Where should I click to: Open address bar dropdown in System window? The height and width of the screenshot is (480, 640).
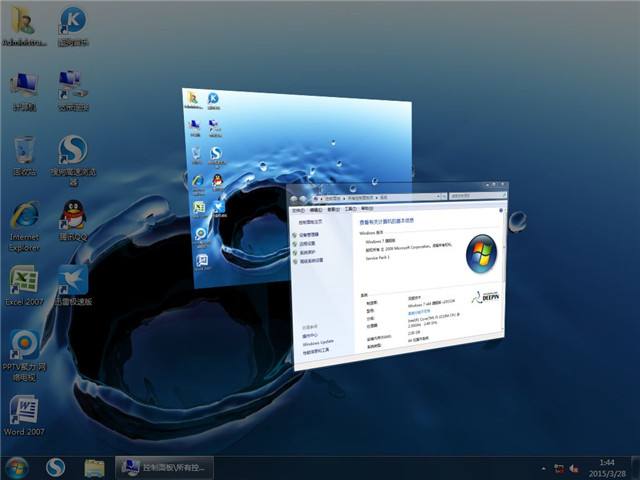coord(438,196)
